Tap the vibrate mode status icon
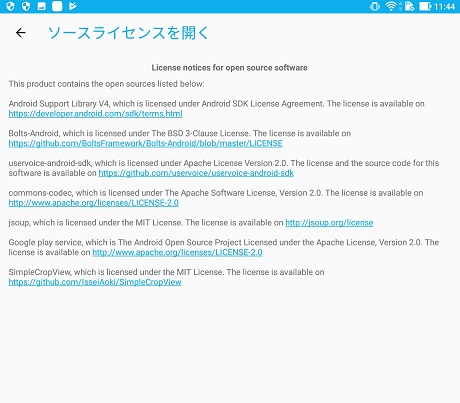460x403 pixels. (375, 6)
